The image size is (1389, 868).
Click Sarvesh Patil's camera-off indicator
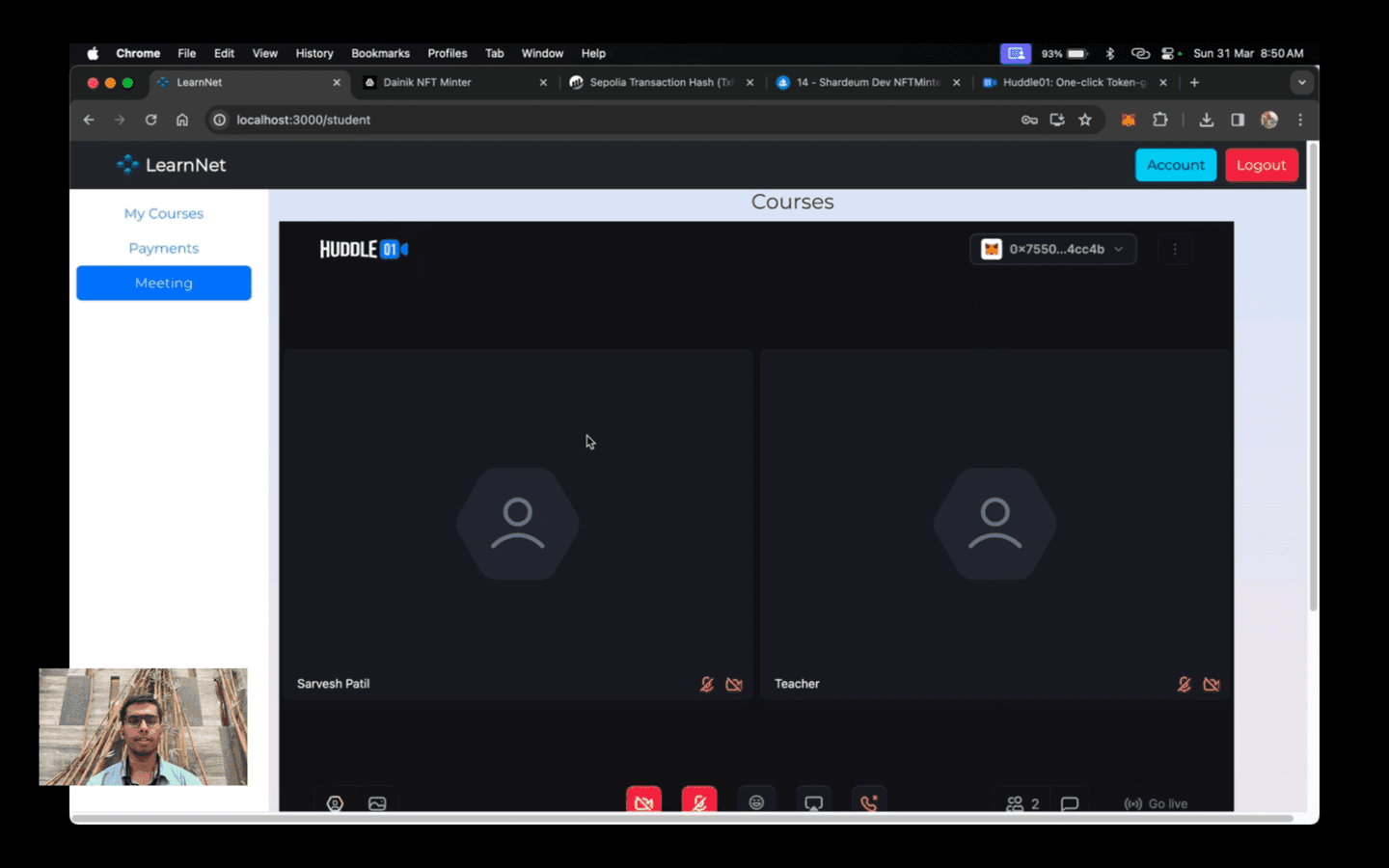(x=734, y=684)
